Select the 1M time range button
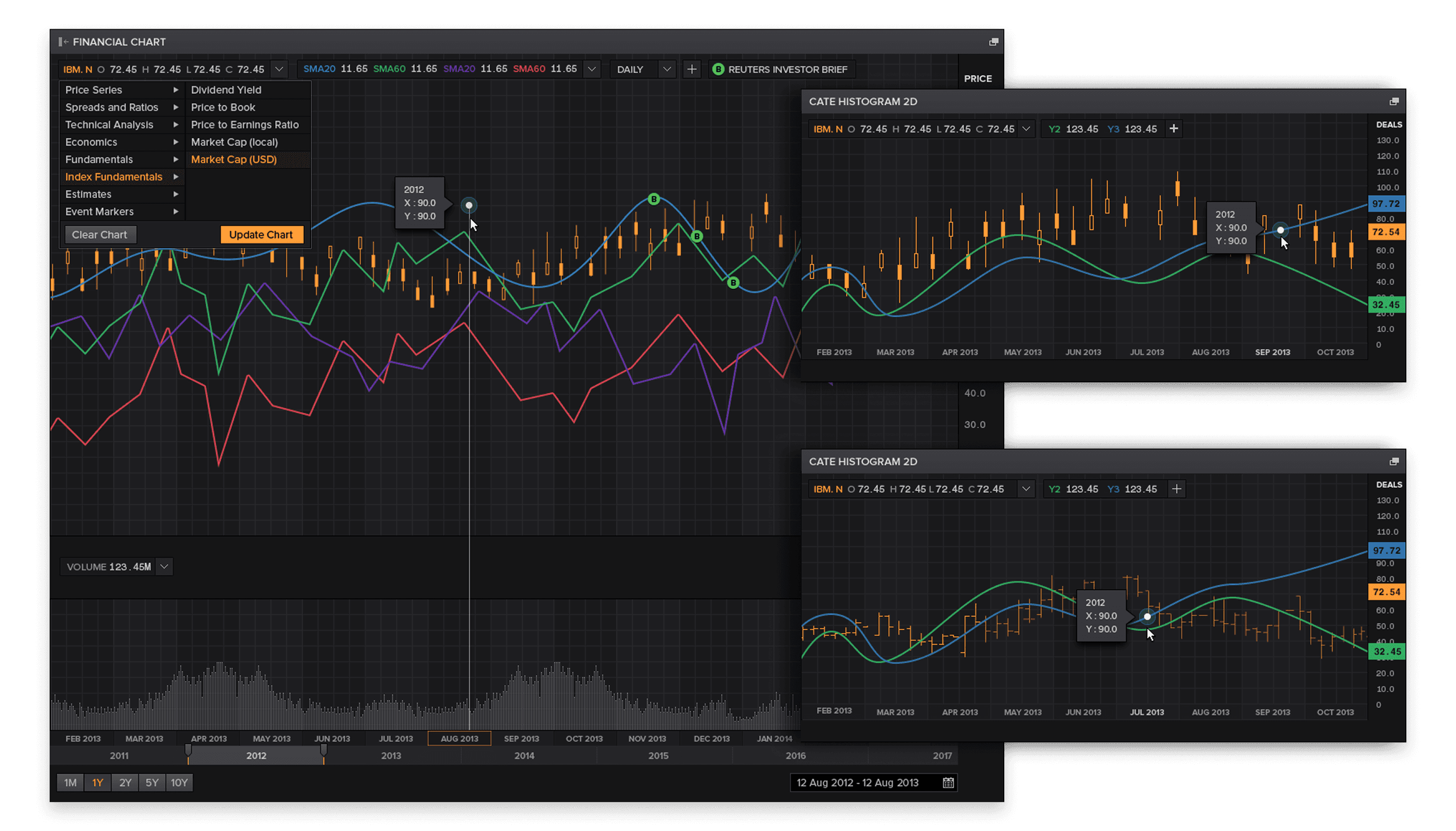 [70, 782]
